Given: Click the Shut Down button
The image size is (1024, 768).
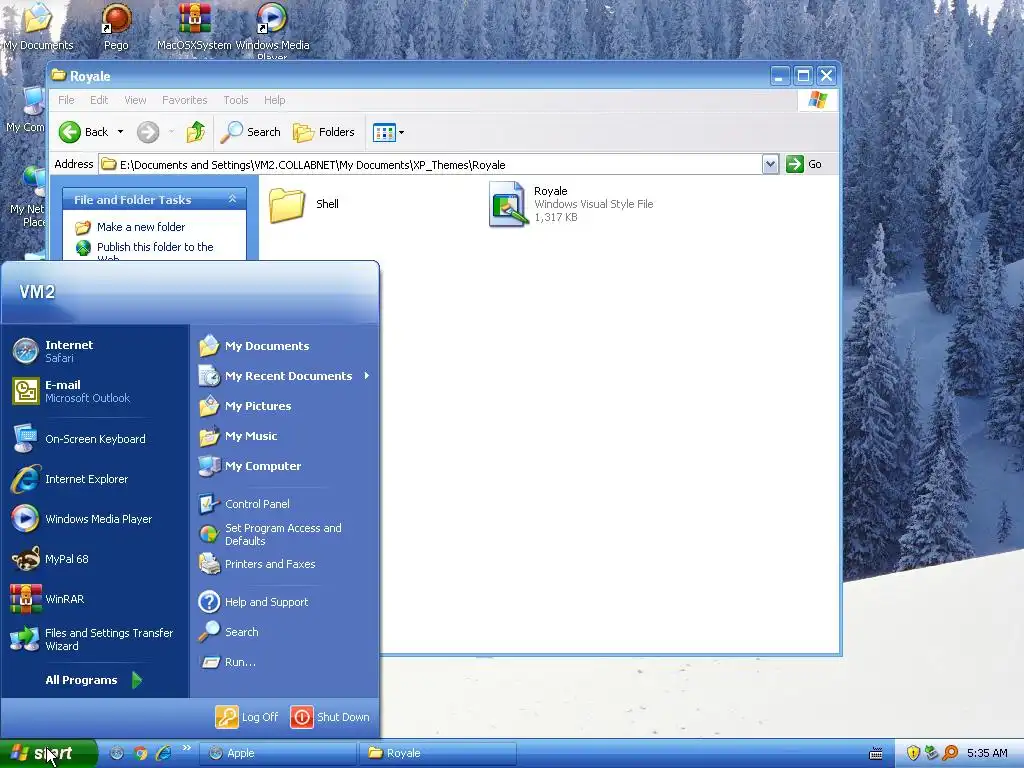Looking at the screenshot, I should pos(330,717).
